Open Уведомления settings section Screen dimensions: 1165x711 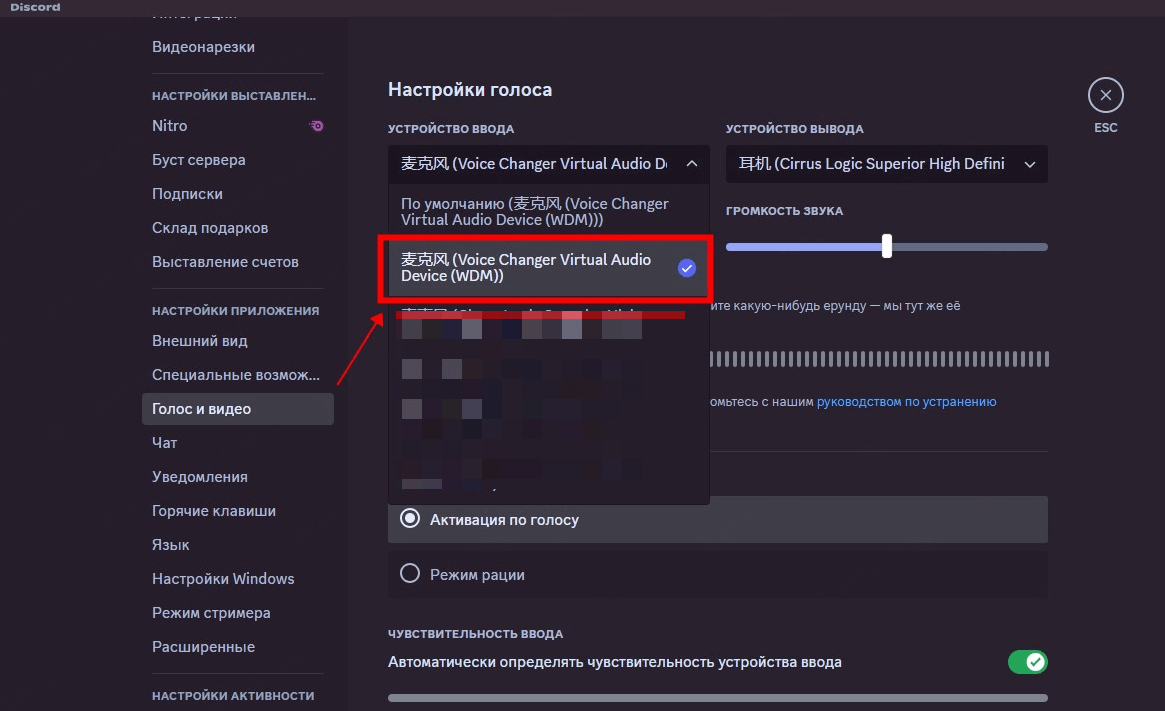pyautogui.click(x=200, y=477)
